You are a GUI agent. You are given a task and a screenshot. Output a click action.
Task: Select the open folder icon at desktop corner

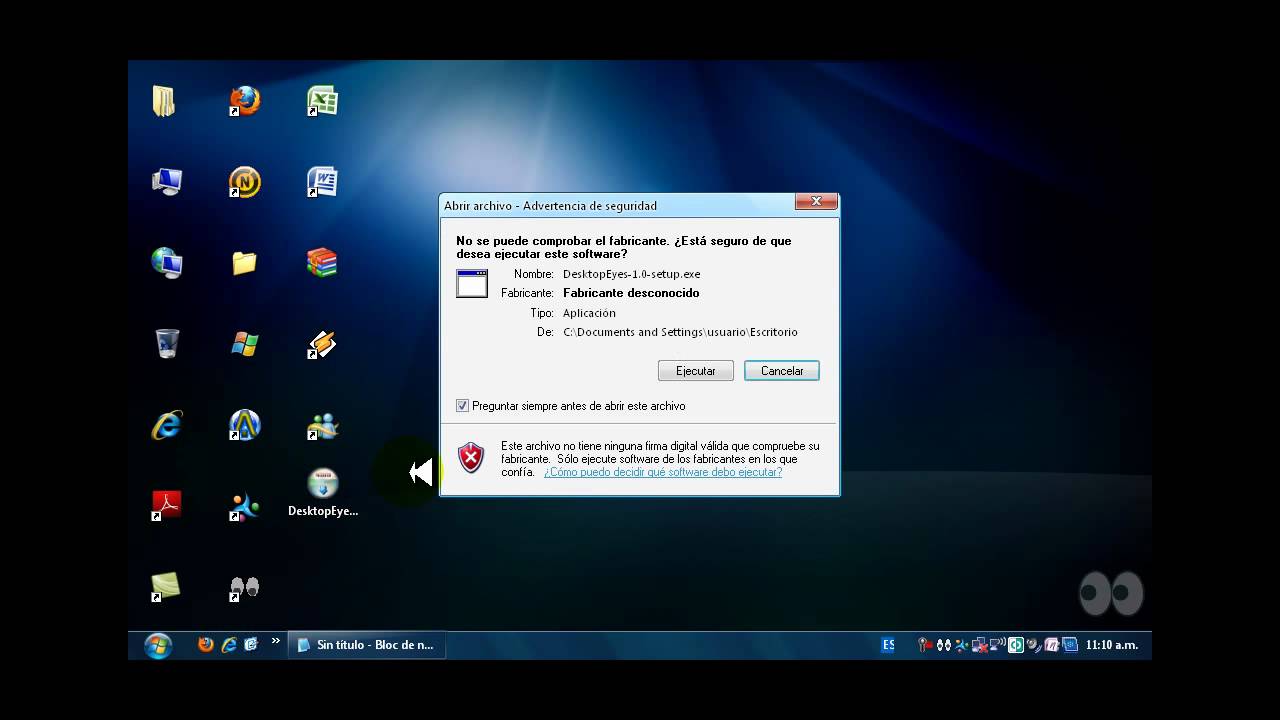(x=164, y=101)
